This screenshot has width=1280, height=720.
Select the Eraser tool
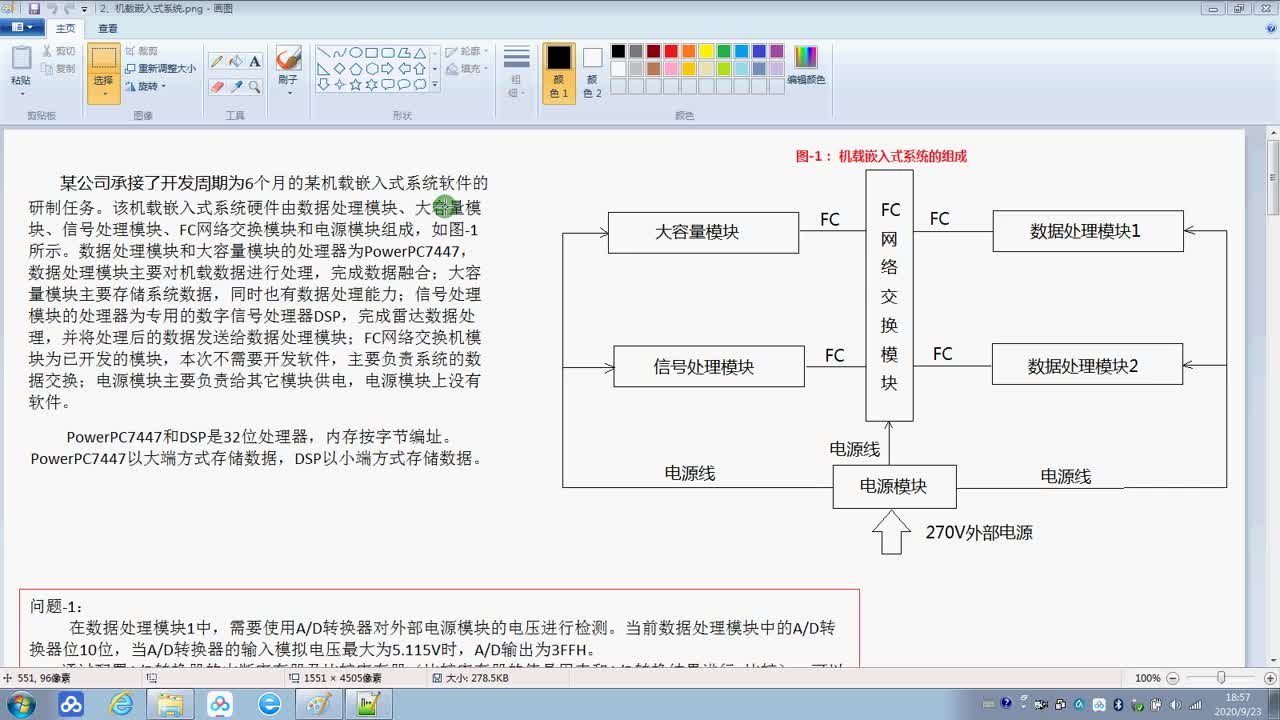tap(217, 87)
